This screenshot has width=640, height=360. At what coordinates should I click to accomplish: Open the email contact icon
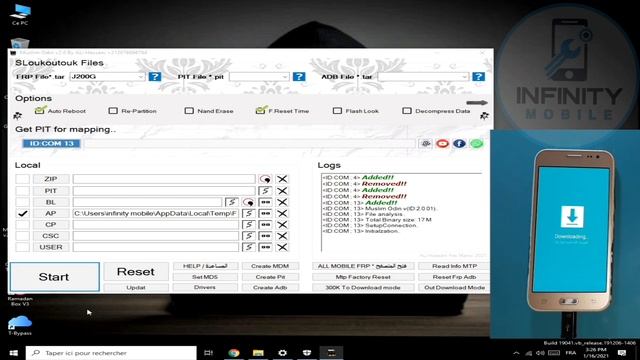[425, 143]
